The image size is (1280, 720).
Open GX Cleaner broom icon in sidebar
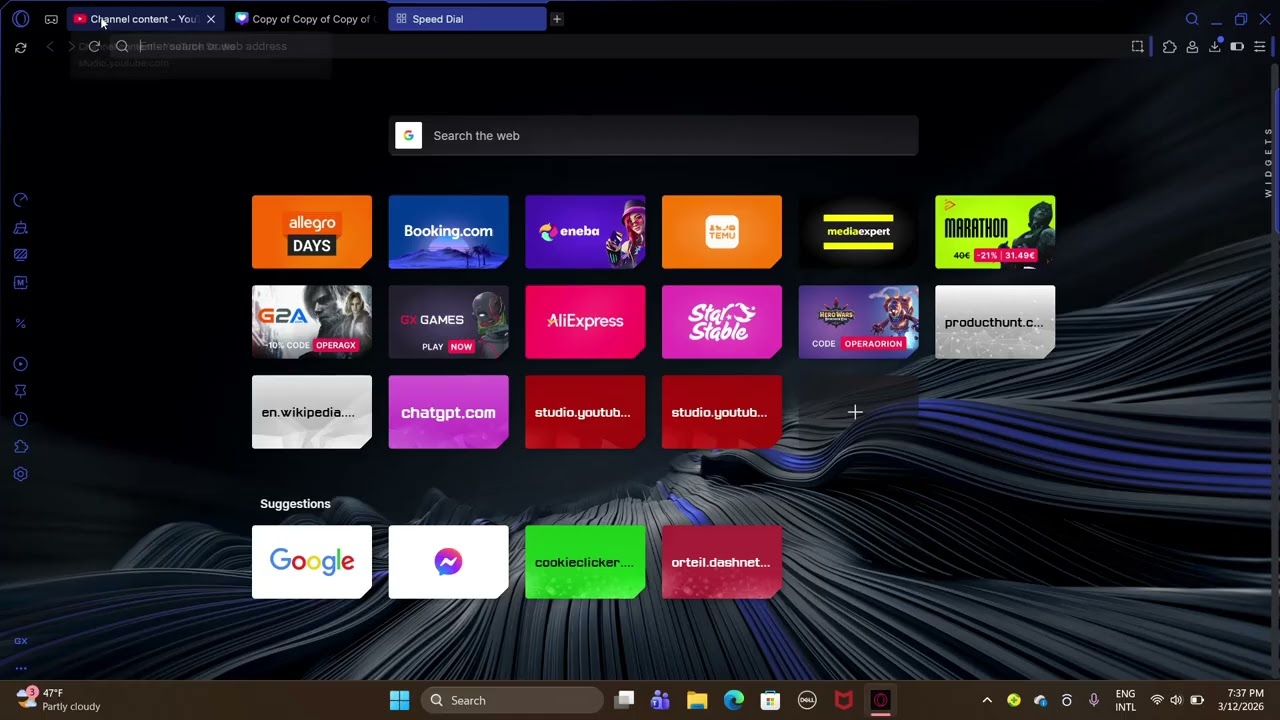(20, 228)
